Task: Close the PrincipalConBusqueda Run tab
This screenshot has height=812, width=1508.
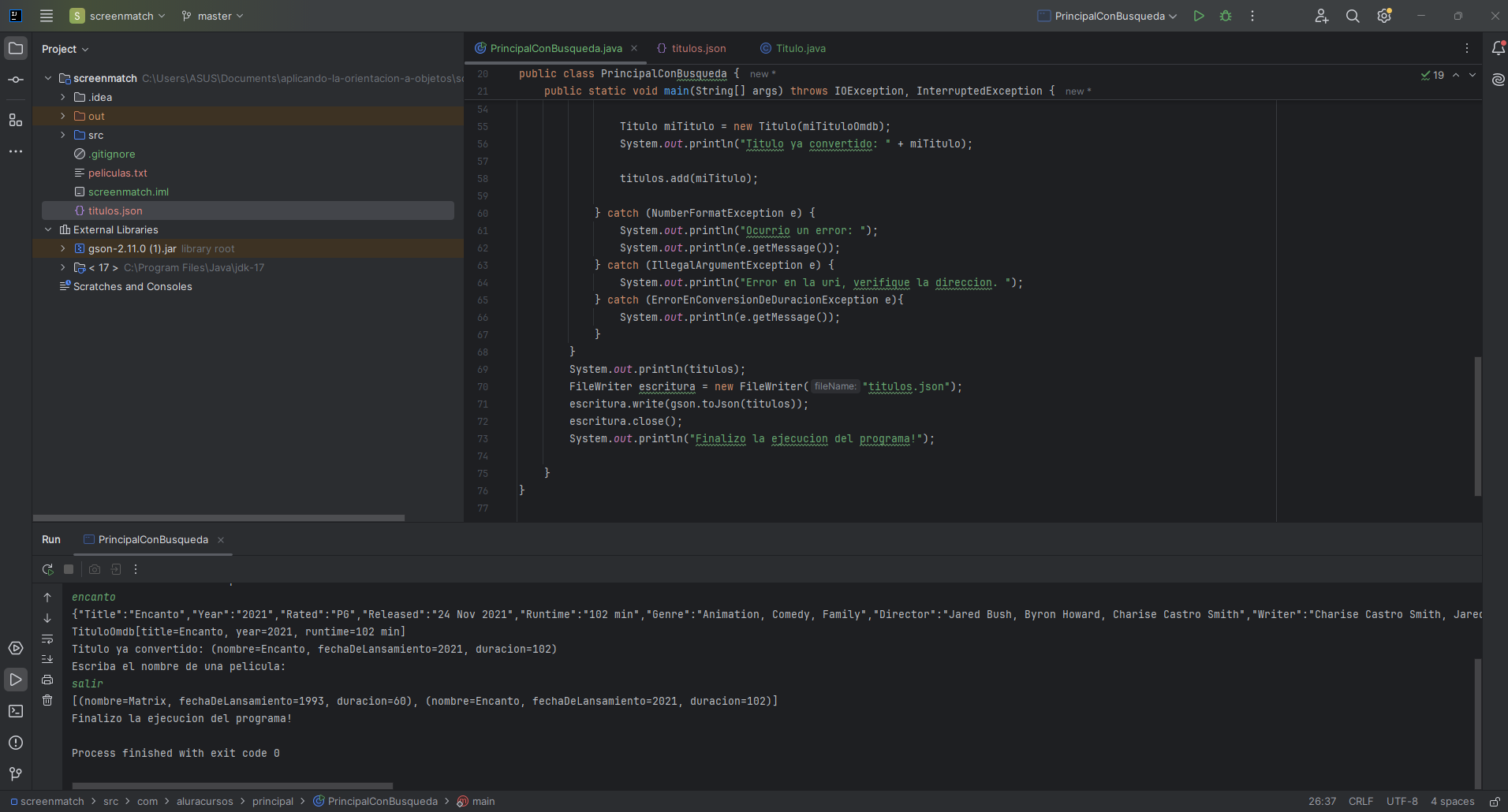Action: [x=221, y=540]
